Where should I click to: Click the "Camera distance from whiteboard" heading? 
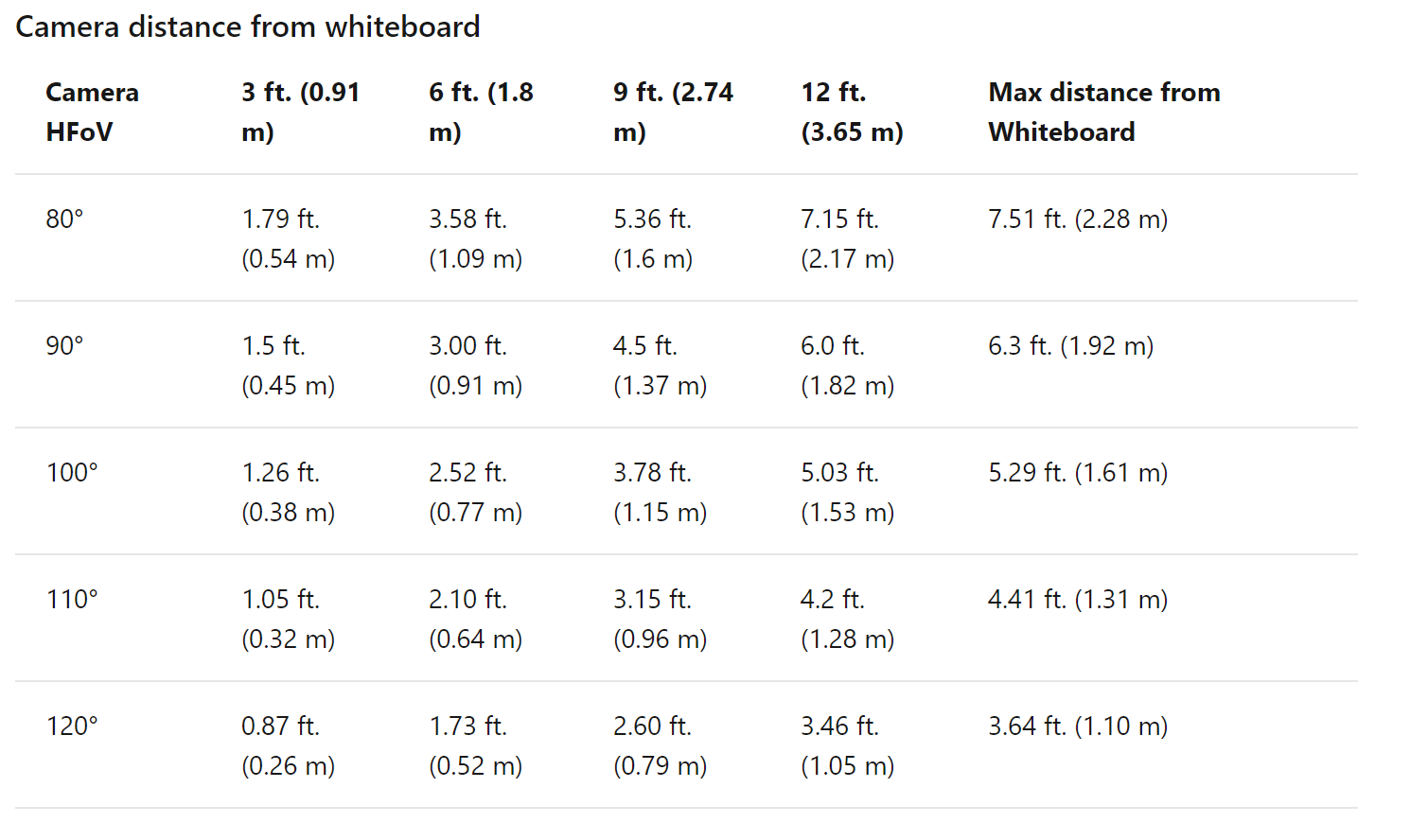248,26
